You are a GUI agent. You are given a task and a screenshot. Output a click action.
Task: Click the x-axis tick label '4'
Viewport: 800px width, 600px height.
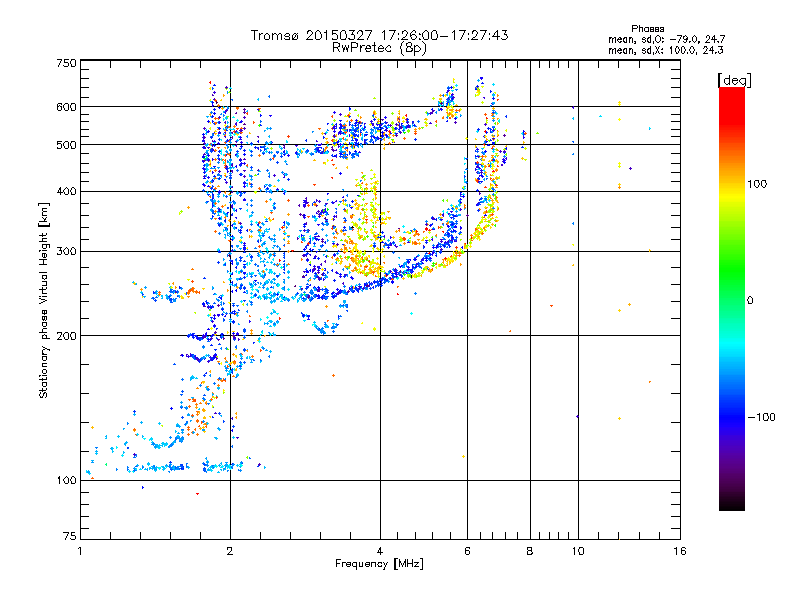pos(380,551)
